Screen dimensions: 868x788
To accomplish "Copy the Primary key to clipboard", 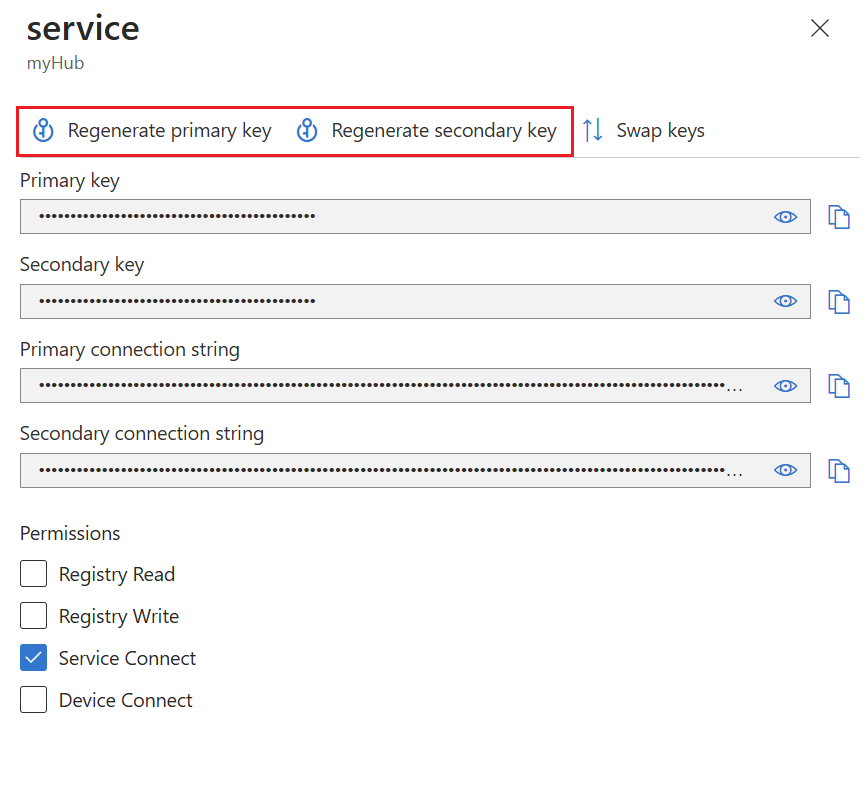I will [x=838, y=217].
